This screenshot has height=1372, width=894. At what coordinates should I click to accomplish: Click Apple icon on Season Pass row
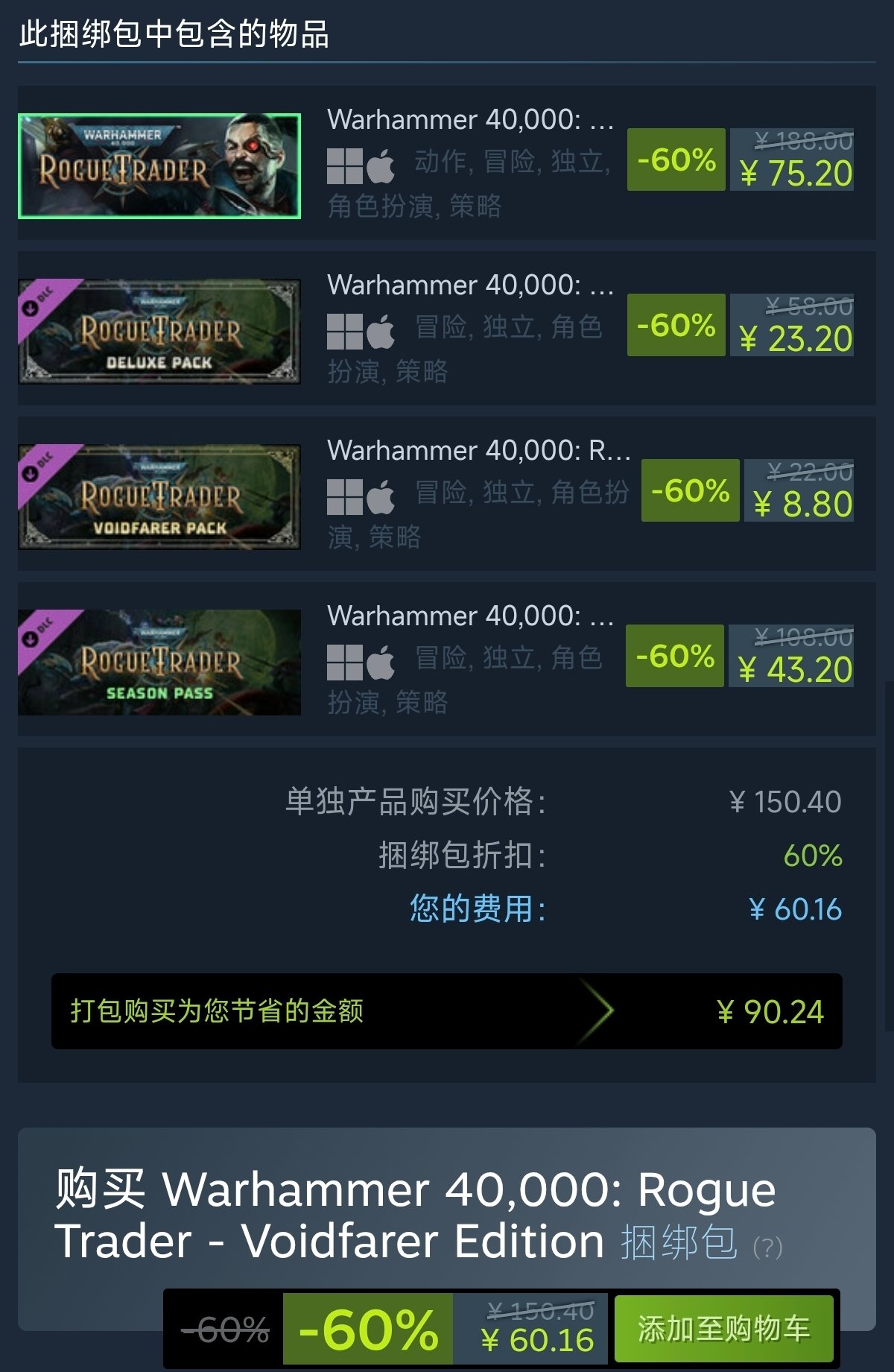click(381, 662)
